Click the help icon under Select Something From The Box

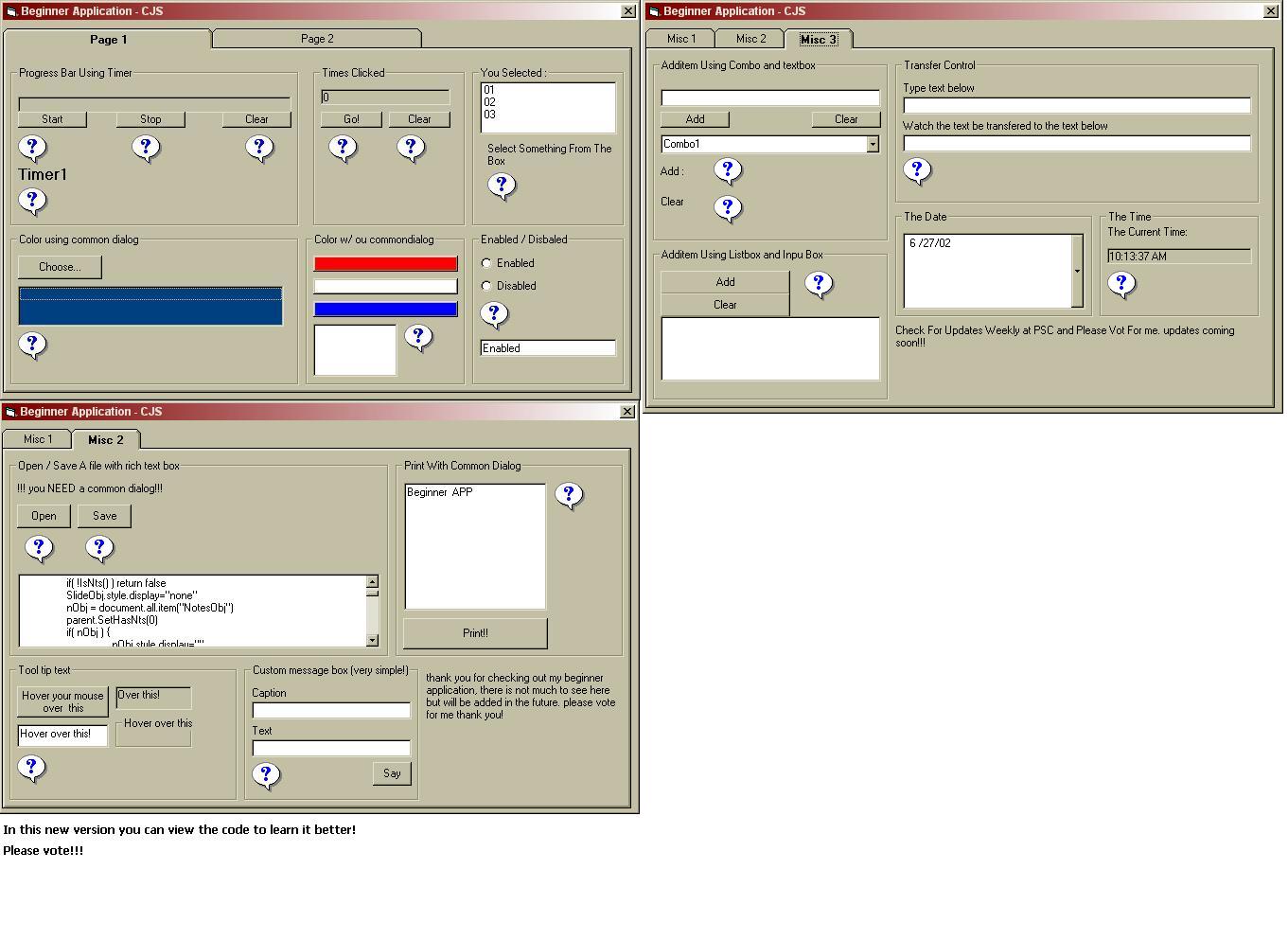tap(502, 186)
